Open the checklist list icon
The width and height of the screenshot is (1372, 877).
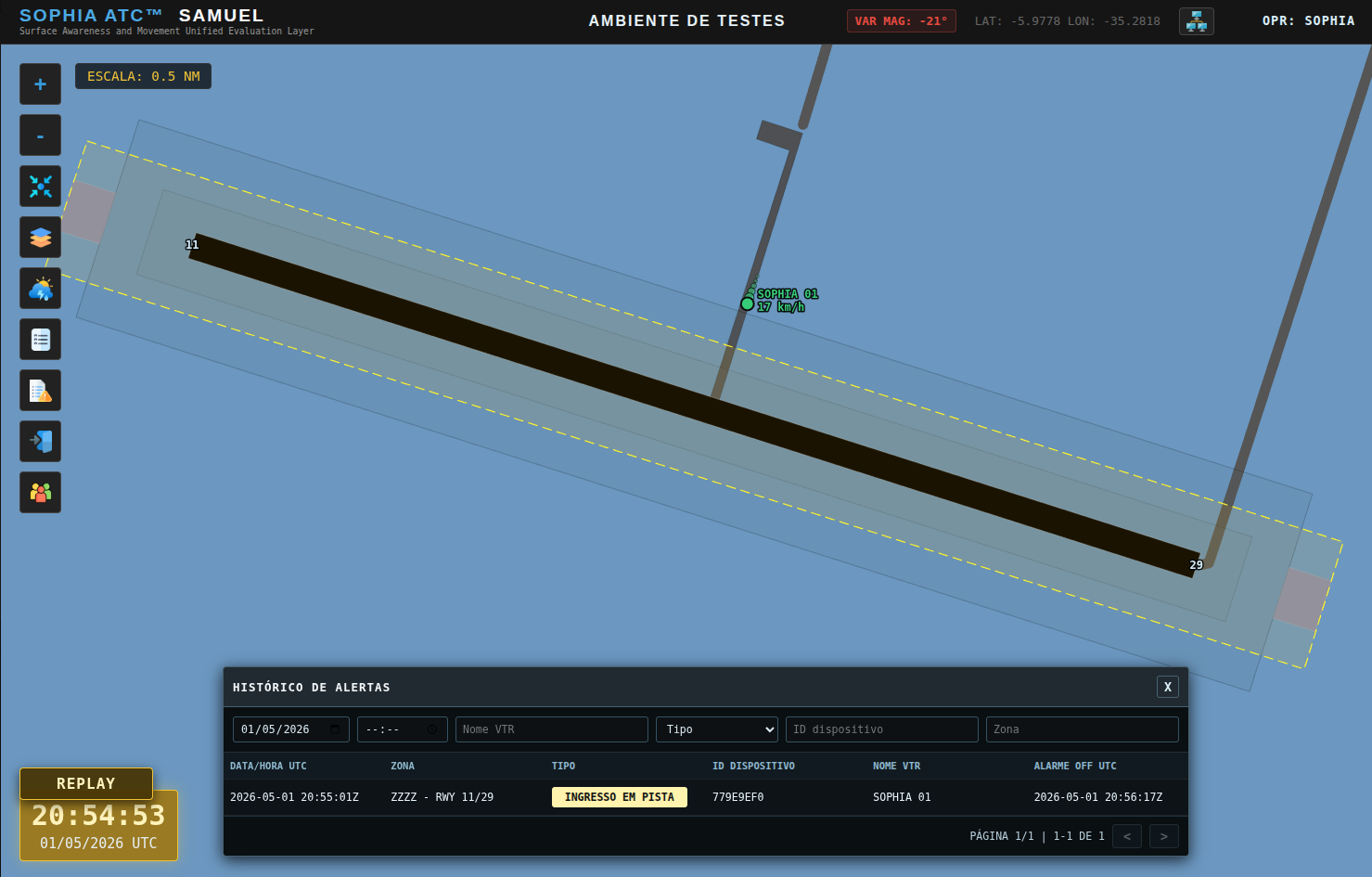point(40,340)
